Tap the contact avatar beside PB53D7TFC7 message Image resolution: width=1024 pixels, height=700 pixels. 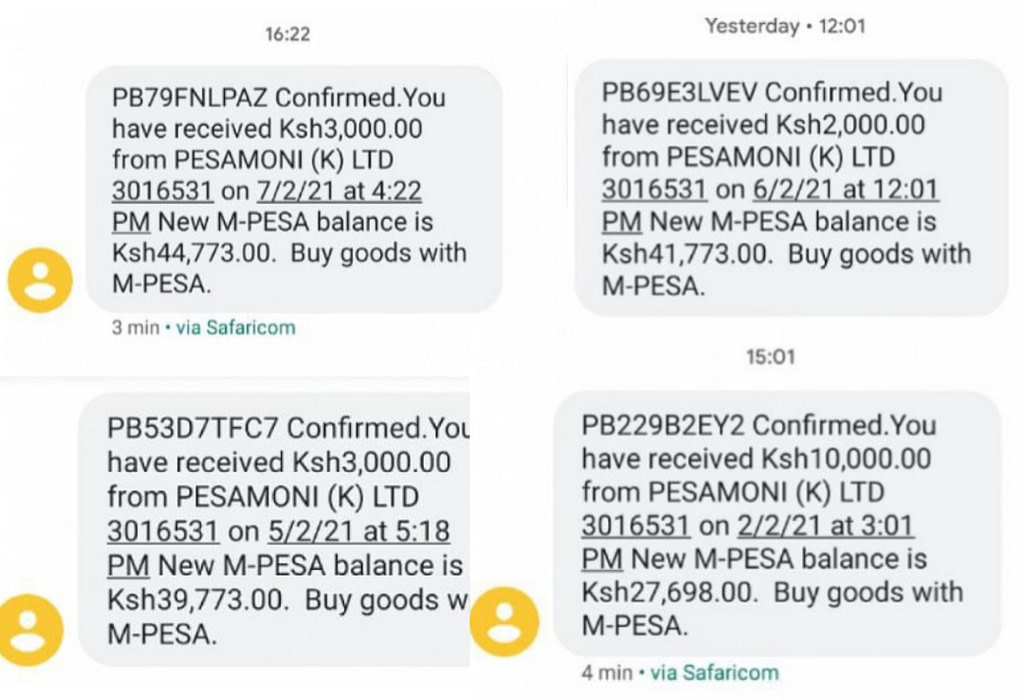pyautogui.click(x=30, y=629)
